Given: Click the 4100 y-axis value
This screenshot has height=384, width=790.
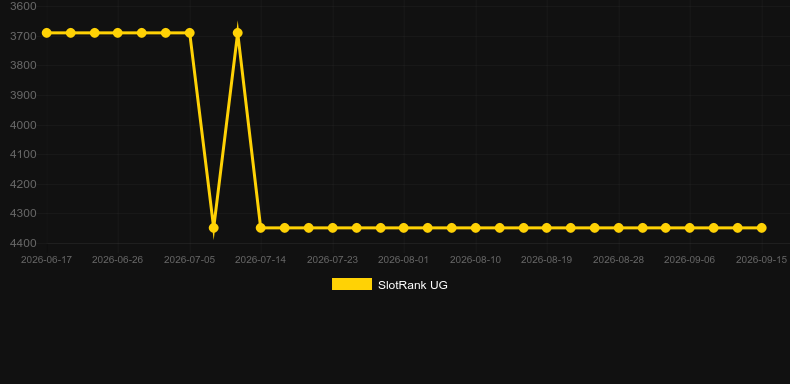Looking at the screenshot, I should pyautogui.click(x=23, y=154).
